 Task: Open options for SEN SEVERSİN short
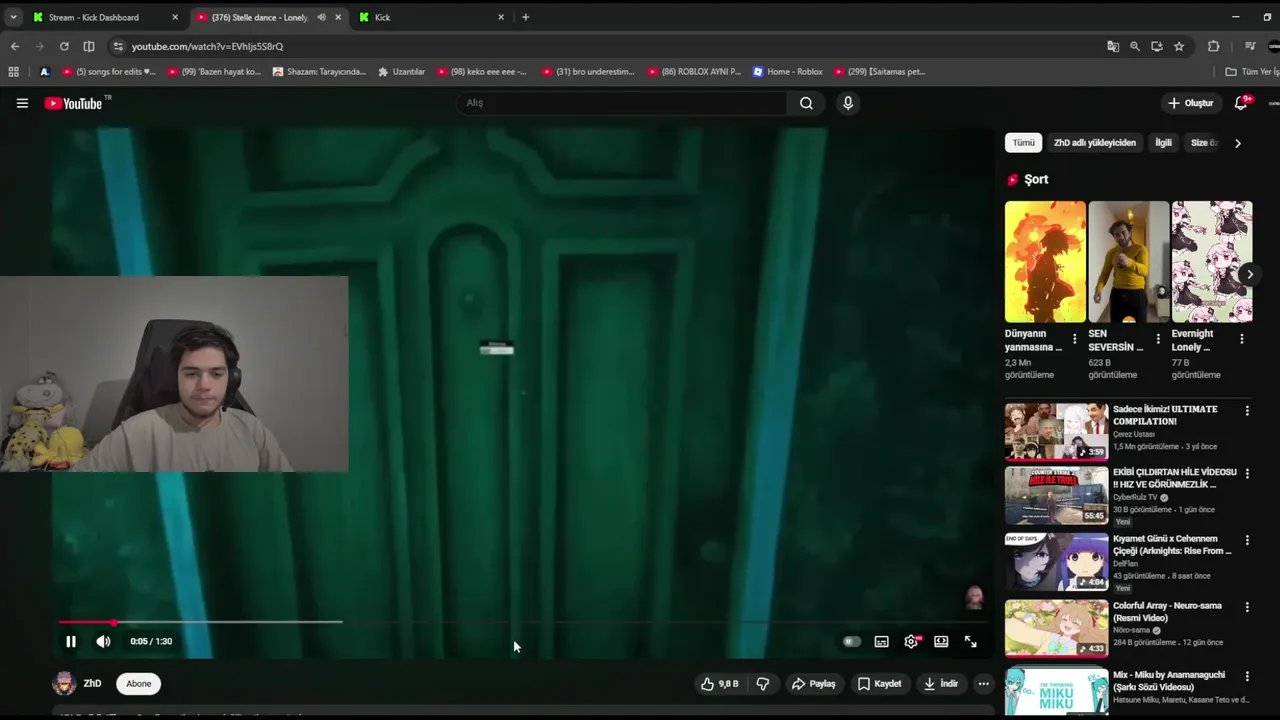click(1158, 339)
